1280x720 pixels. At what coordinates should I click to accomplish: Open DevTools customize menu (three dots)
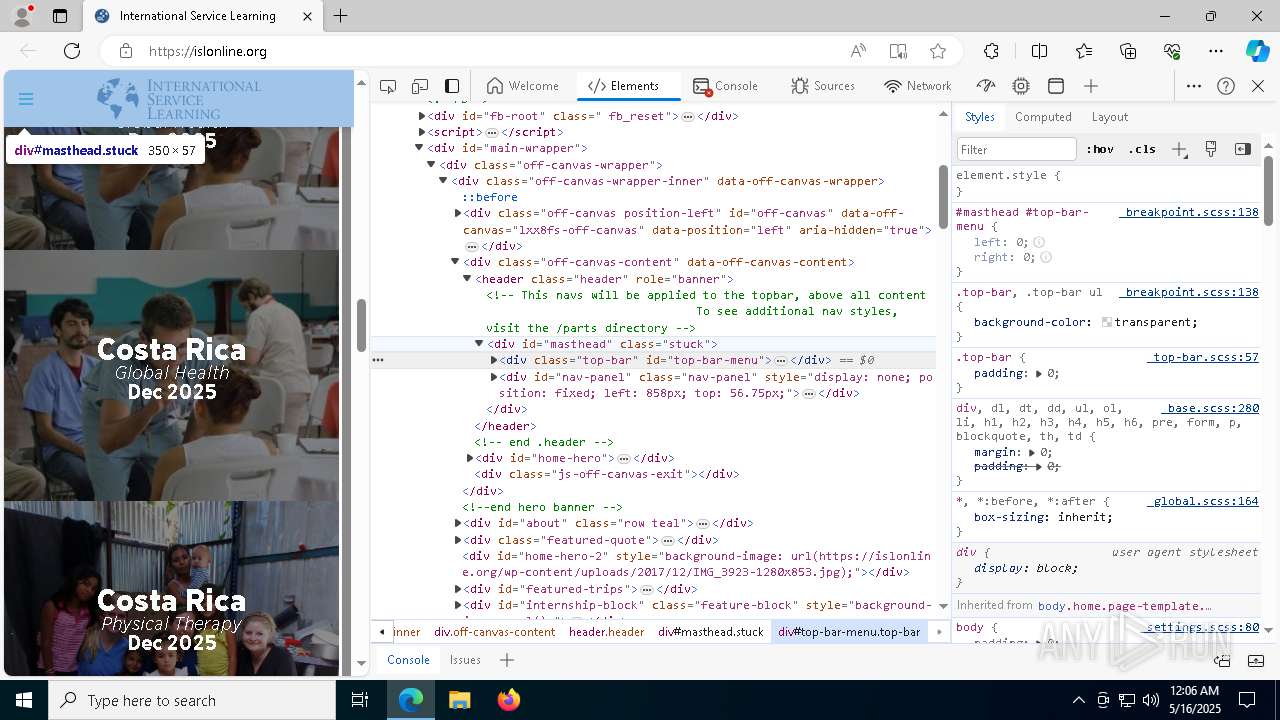point(1194,86)
